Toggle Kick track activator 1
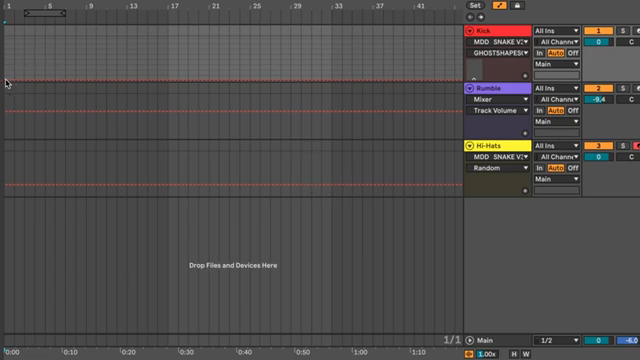This screenshot has height=360, width=640. coord(598,31)
